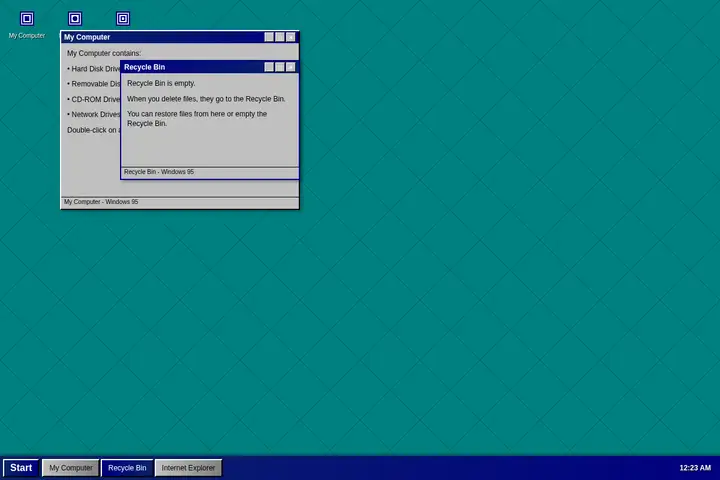
Task: Click the Removable Disks list entry
Action: click(x=94, y=84)
